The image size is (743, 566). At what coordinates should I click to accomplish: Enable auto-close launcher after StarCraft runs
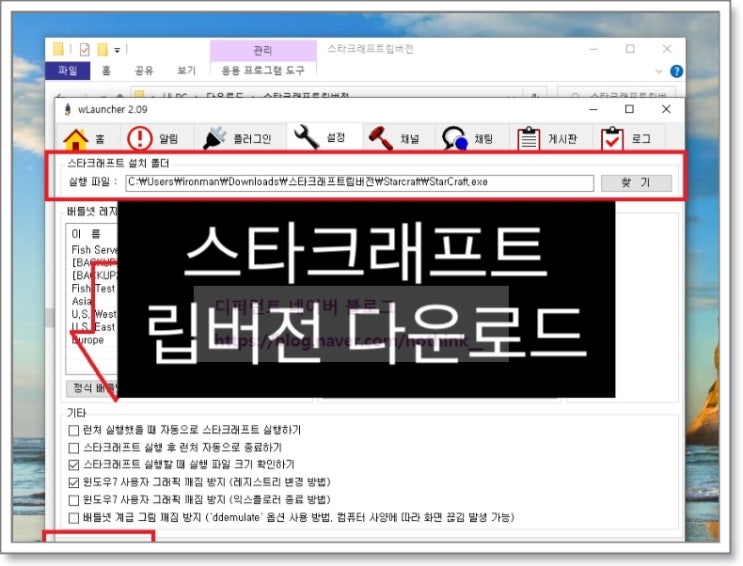click(x=73, y=448)
